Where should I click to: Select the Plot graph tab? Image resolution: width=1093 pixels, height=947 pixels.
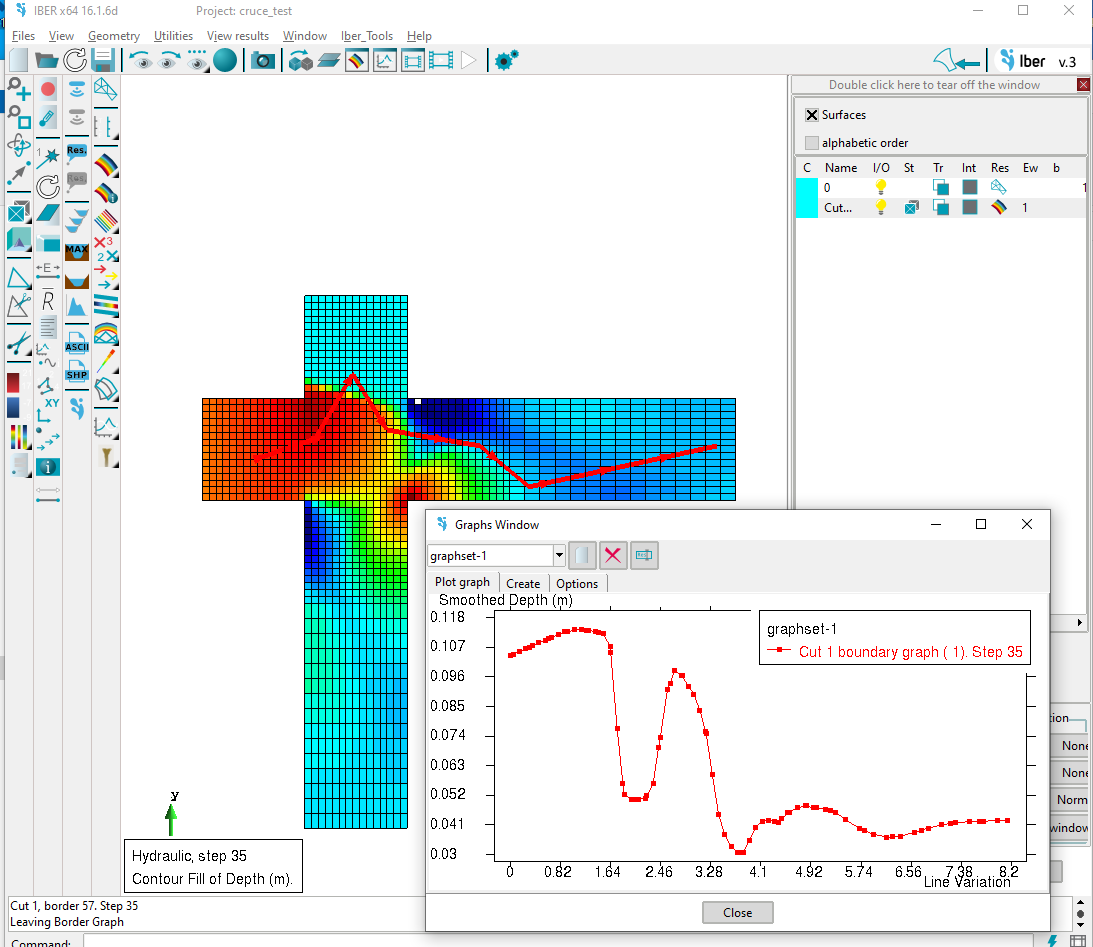462,582
